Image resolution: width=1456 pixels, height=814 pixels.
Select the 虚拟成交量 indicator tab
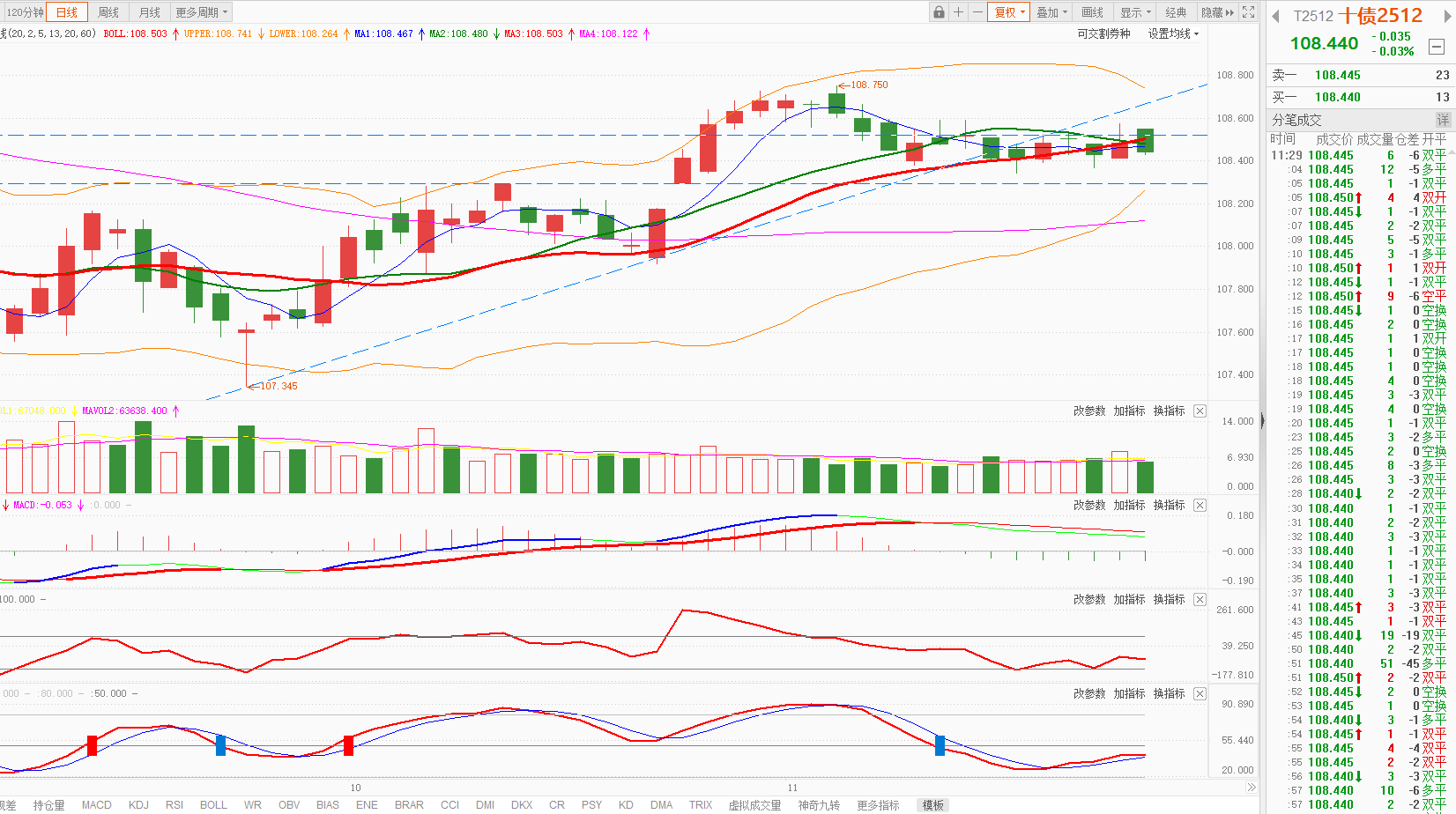tap(754, 805)
